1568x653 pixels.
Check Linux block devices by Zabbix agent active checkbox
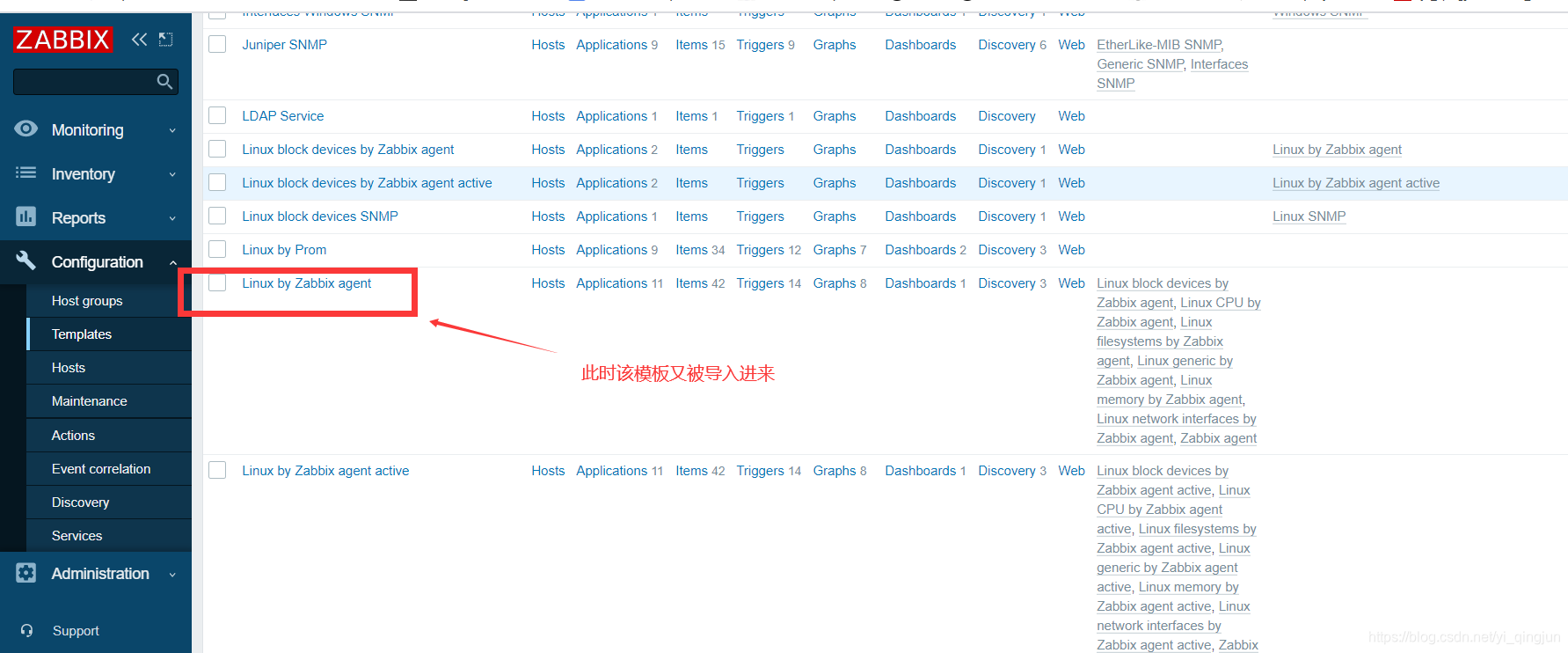[217, 182]
